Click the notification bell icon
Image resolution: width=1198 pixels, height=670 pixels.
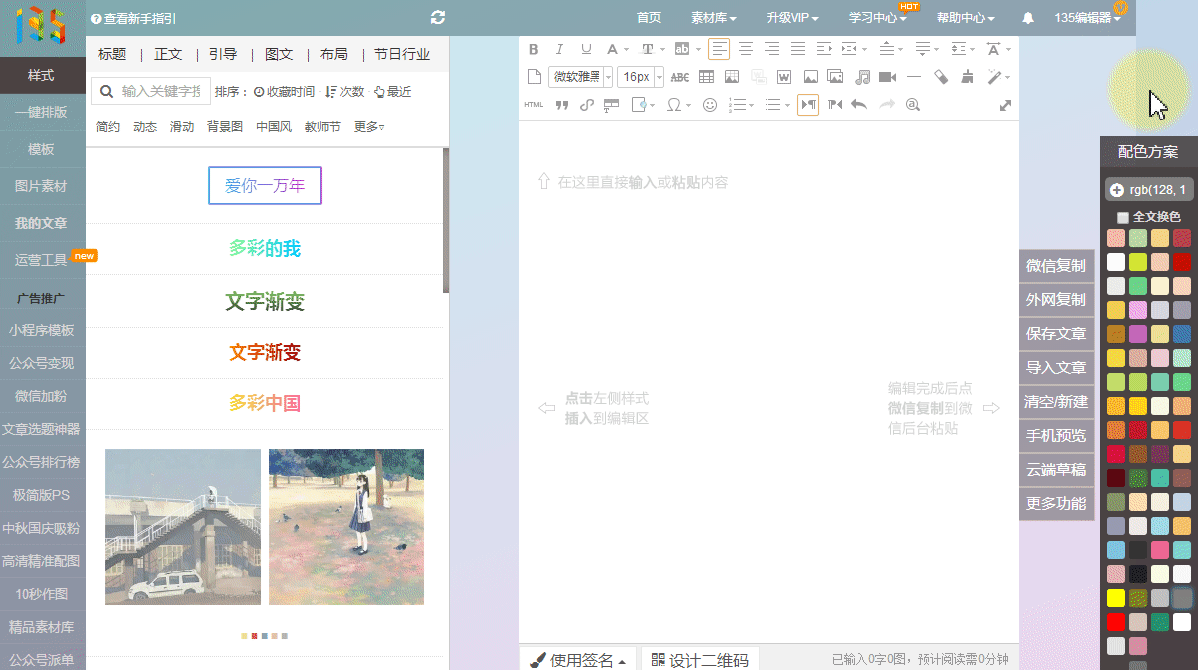click(x=1028, y=18)
